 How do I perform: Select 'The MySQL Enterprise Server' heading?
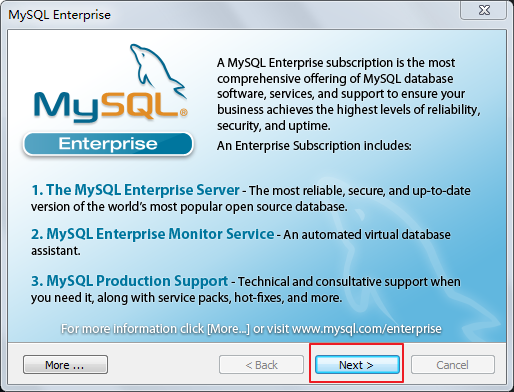[x=143, y=190]
